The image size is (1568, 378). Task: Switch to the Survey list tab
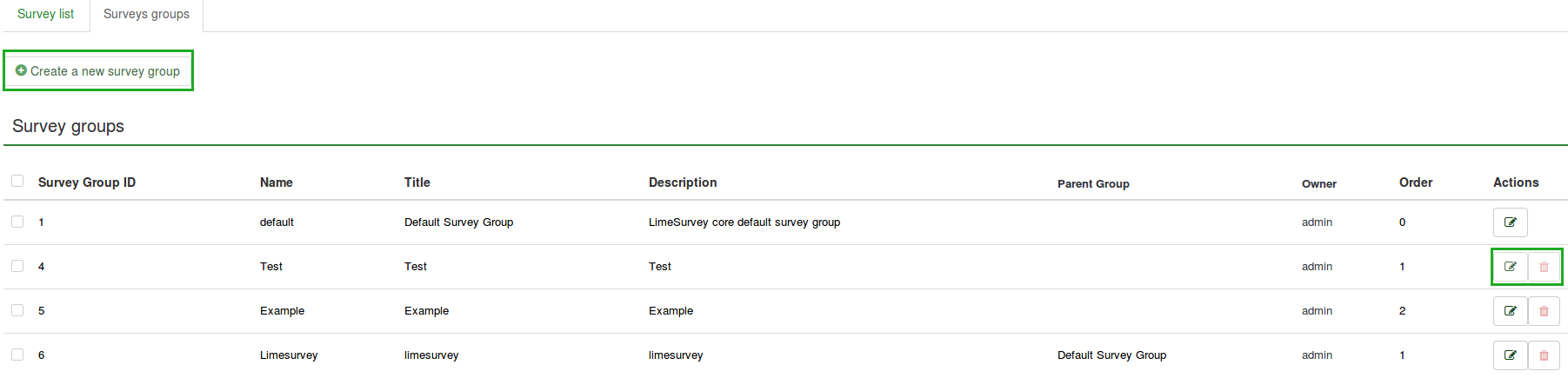pyautogui.click(x=45, y=14)
